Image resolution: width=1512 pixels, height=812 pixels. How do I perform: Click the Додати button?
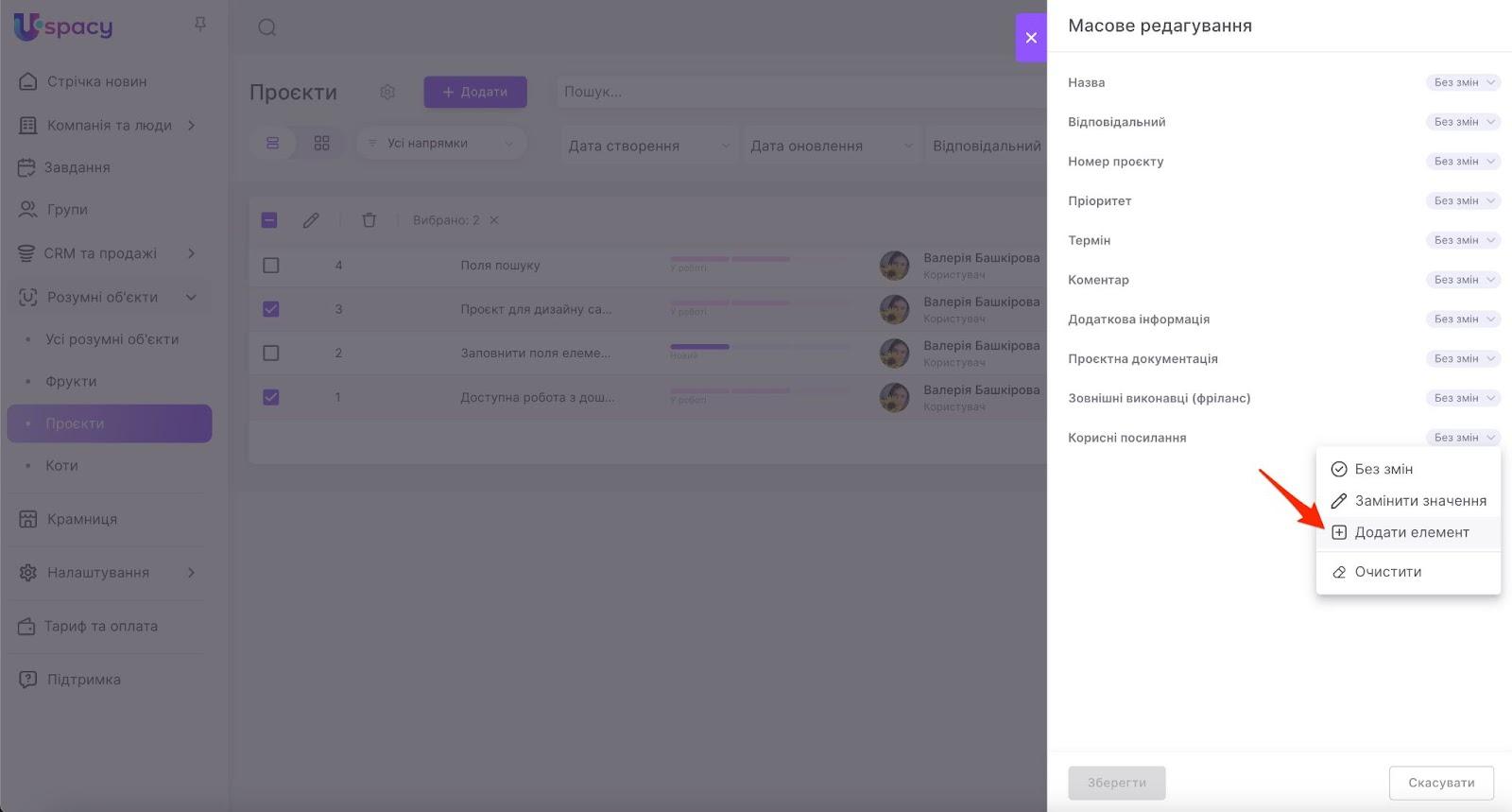point(475,92)
